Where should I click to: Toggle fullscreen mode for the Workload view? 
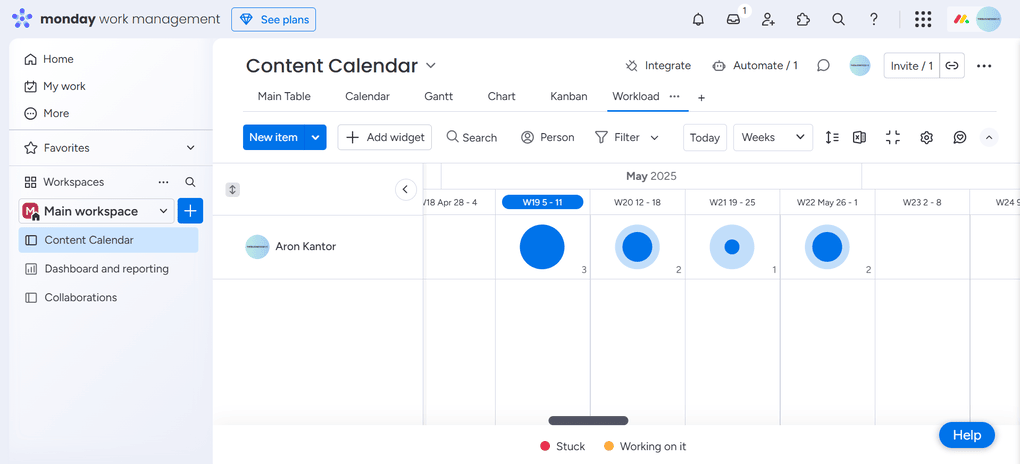(x=893, y=137)
